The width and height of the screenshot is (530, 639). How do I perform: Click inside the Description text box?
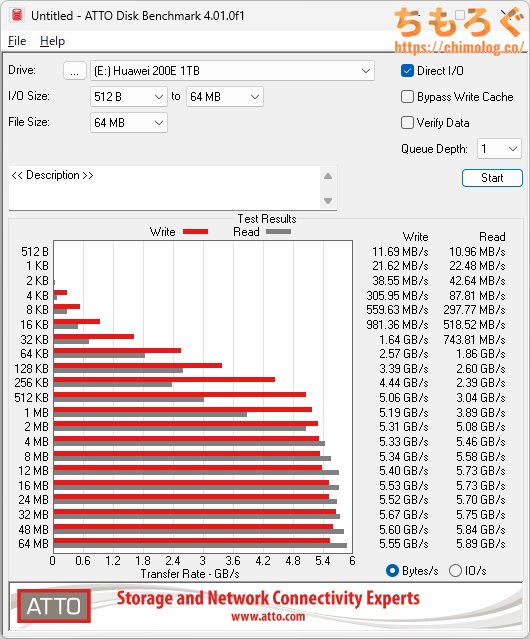tap(164, 188)
